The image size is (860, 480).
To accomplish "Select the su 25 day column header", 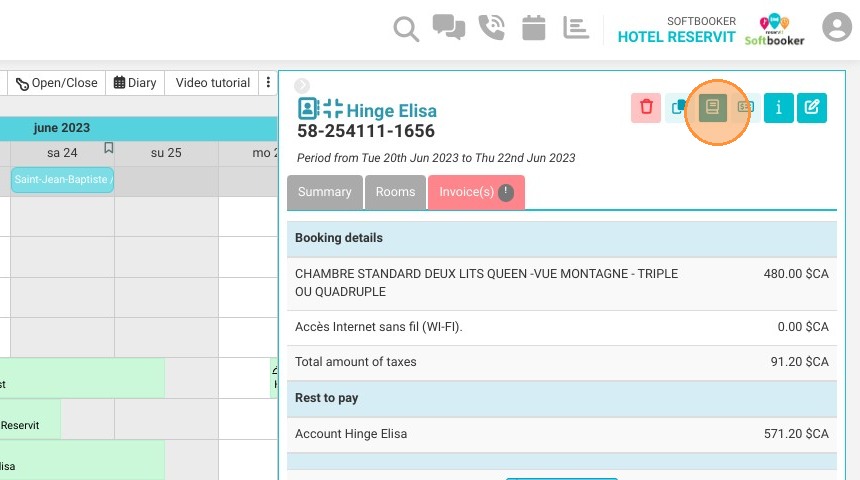I will (166, 153).
